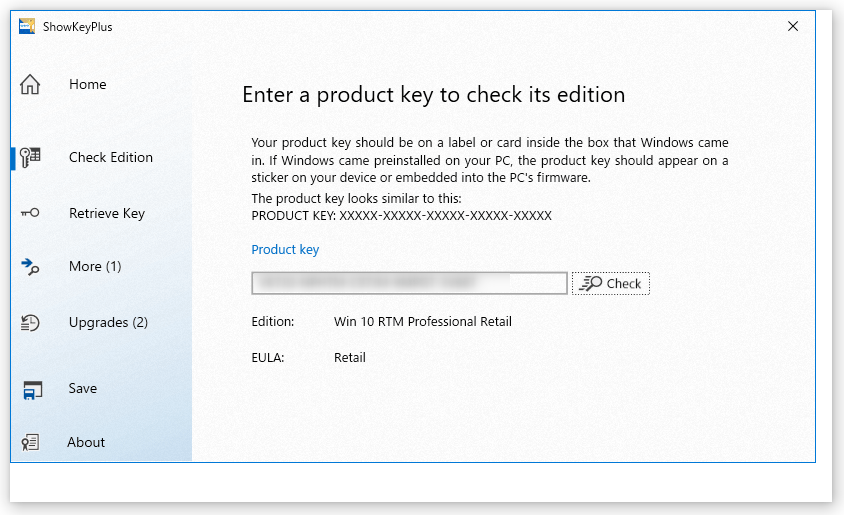Click the Upgrades history icon

point(30,322)
